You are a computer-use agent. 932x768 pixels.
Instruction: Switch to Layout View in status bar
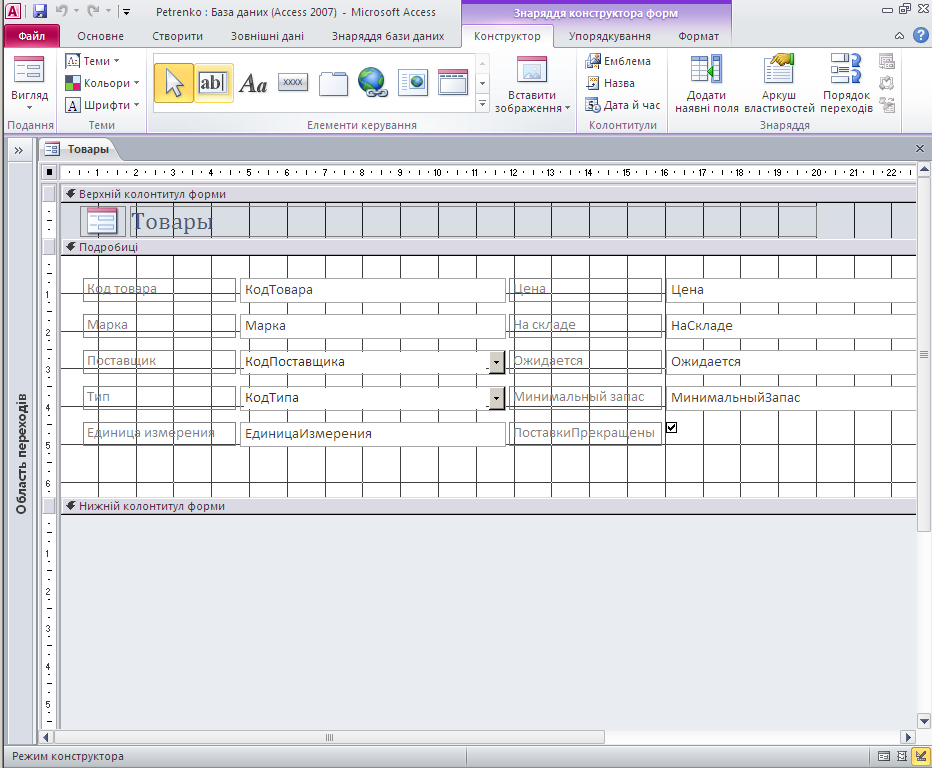(902, 756)
